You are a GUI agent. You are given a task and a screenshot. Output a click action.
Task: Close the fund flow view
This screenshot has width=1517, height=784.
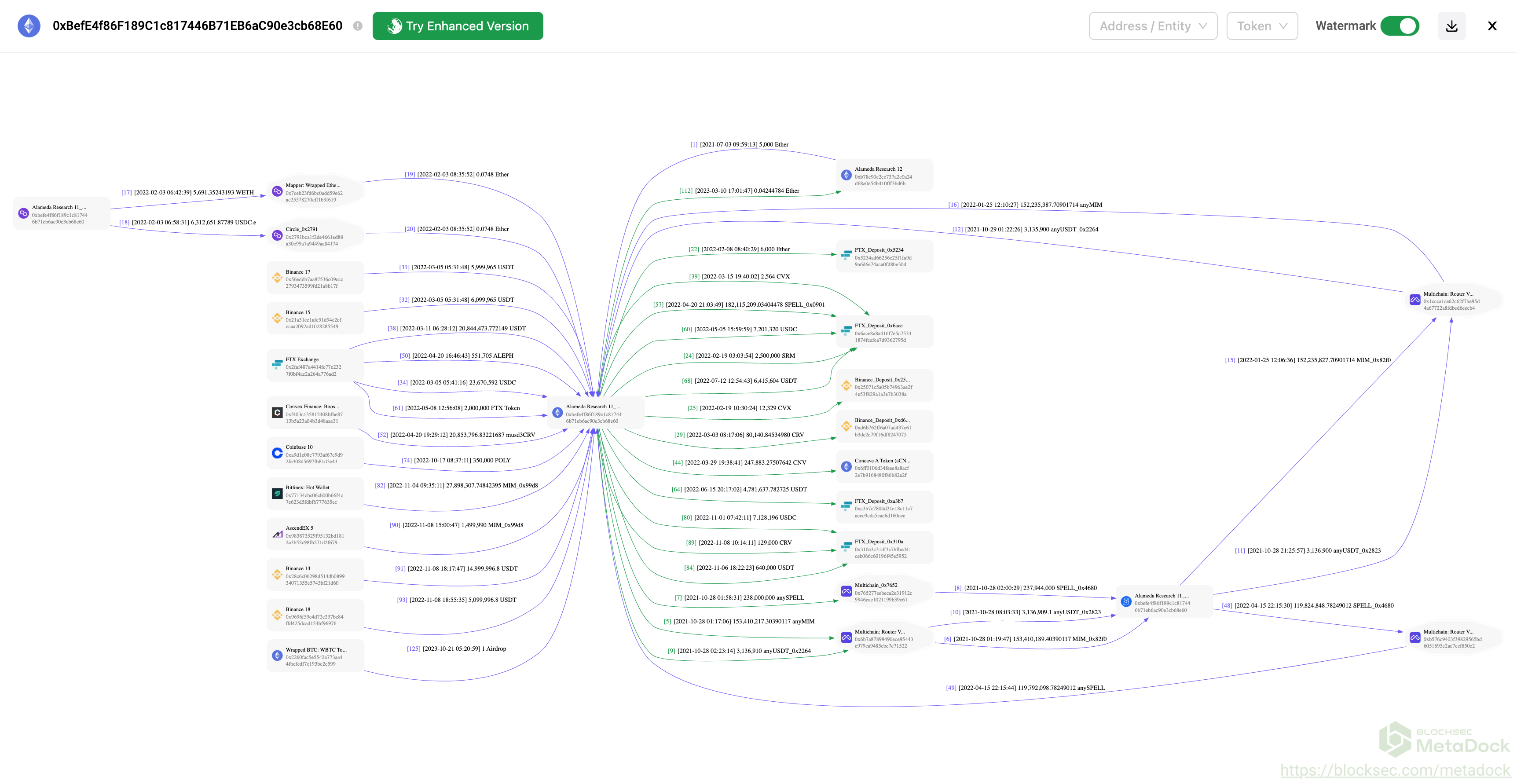[1491, 26]
